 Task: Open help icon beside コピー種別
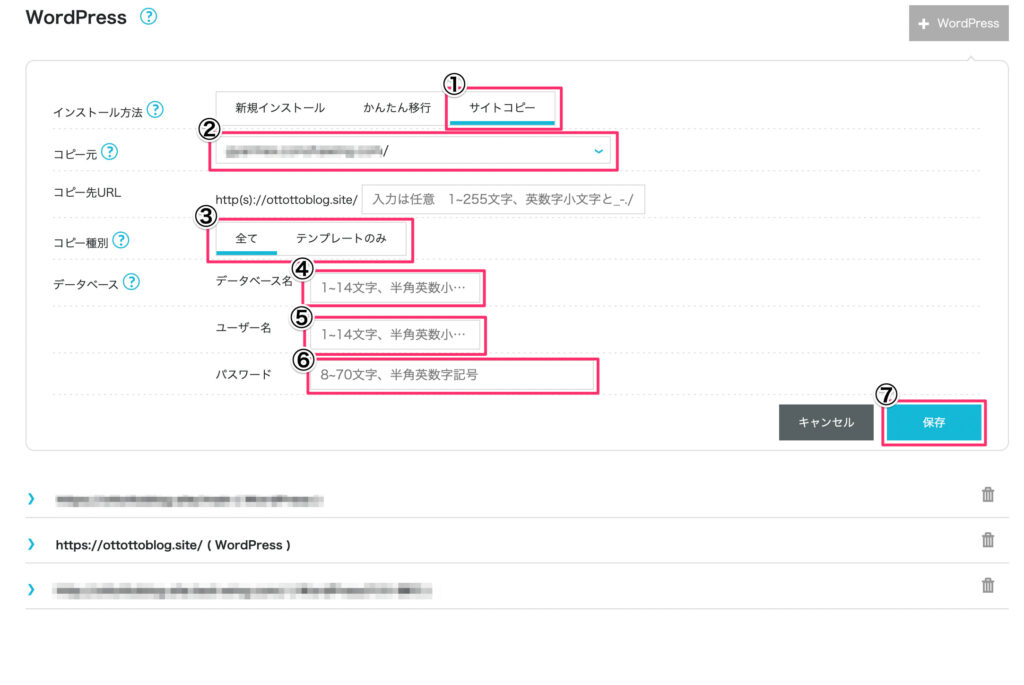click(121, 240)
